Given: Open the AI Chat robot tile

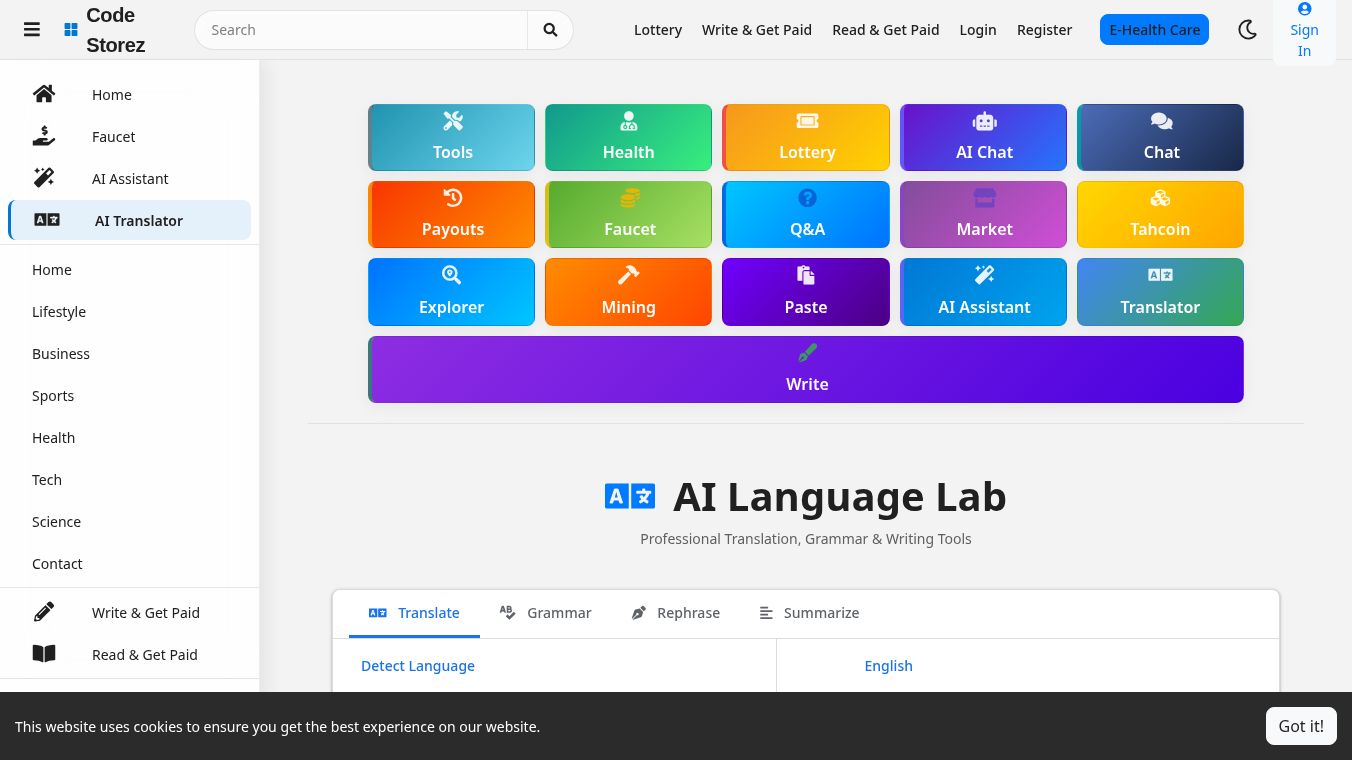Looking at the screenshot, I should click(983, 137).
